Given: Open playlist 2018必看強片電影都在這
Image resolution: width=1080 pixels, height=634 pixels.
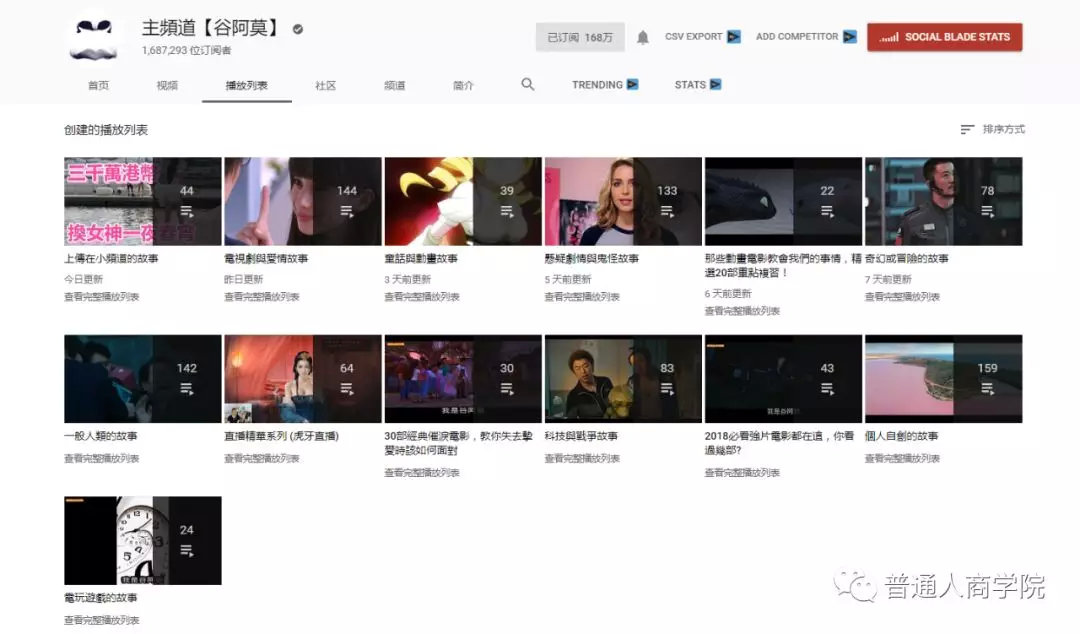Looking at the screenshot, I should point(779,443).
